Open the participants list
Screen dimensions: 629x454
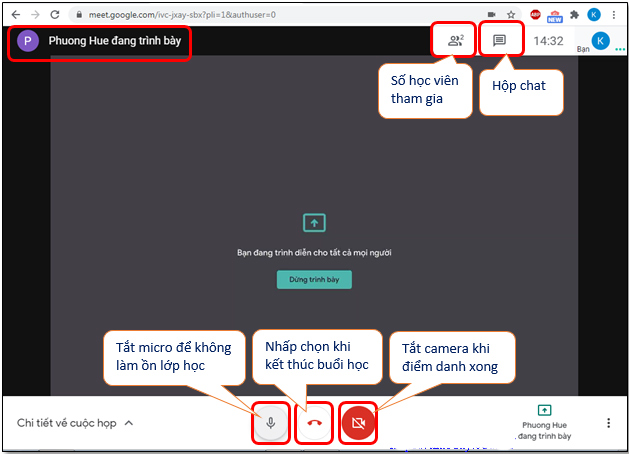pos(455,41)
